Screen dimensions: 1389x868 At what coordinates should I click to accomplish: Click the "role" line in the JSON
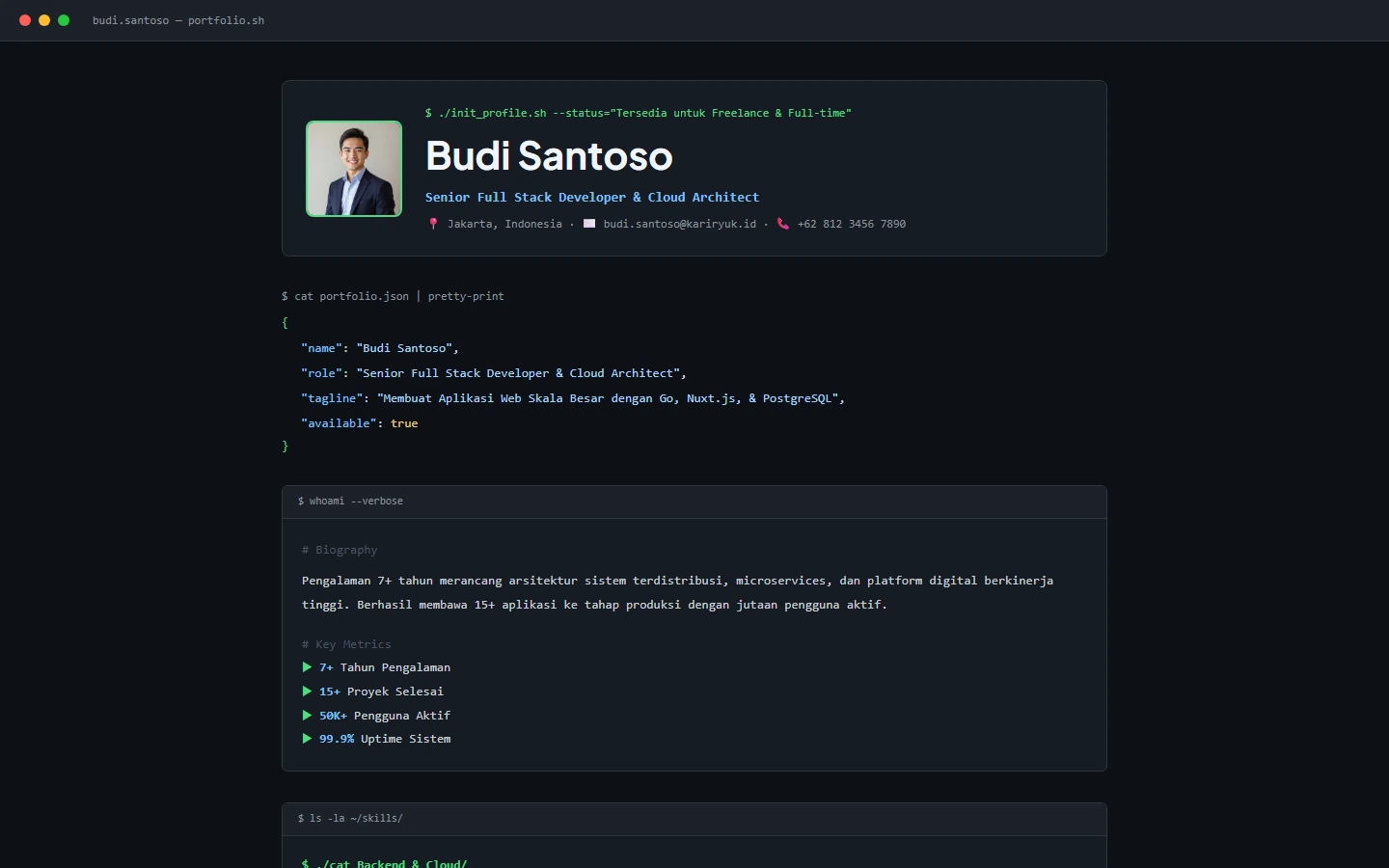click(x=494, y=373)
